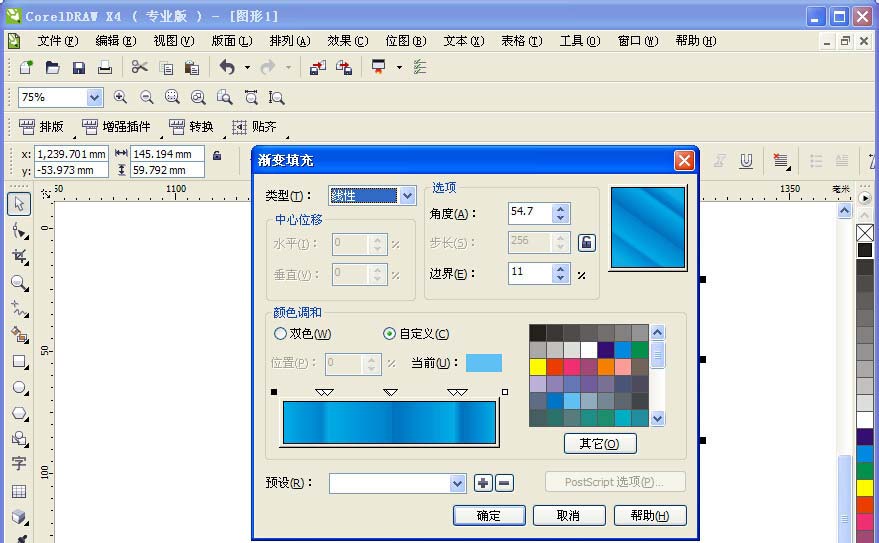Click the 取消 cancel button
The height and width of the screenshot is (543, 879).
pos(569,516)
